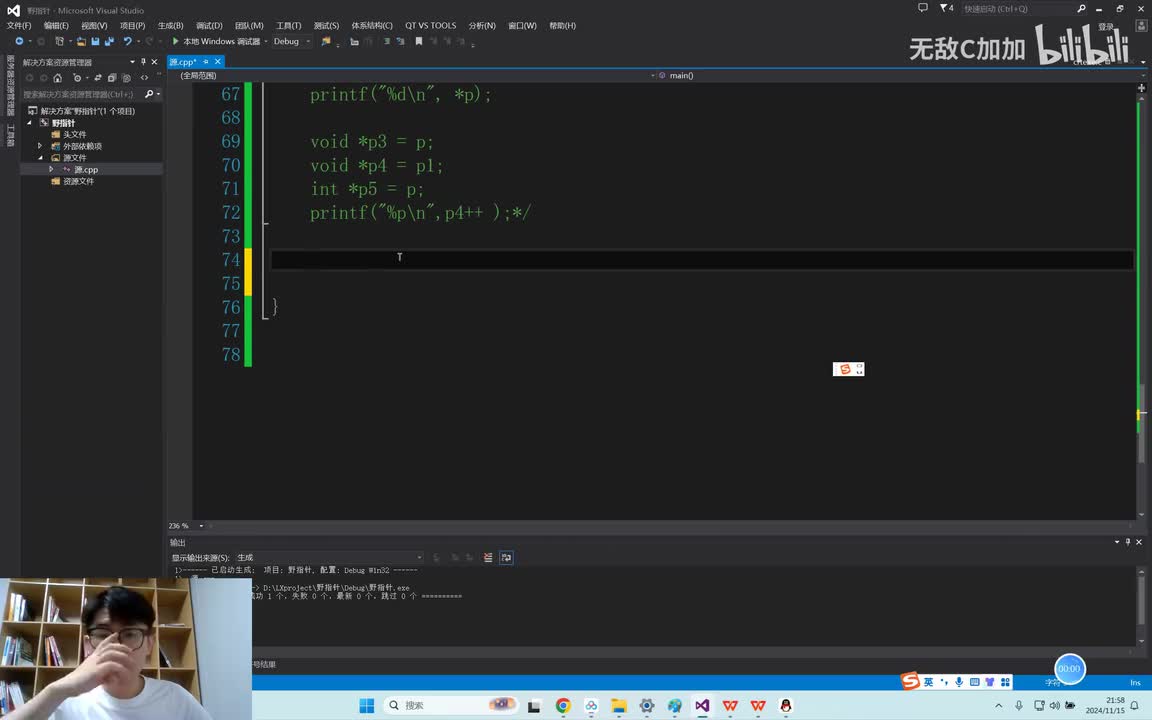This screenshot has height=720, width=1152.
Task: Open the 文件(F) menu
Action: pyautogui.click(x=19, y=26)
